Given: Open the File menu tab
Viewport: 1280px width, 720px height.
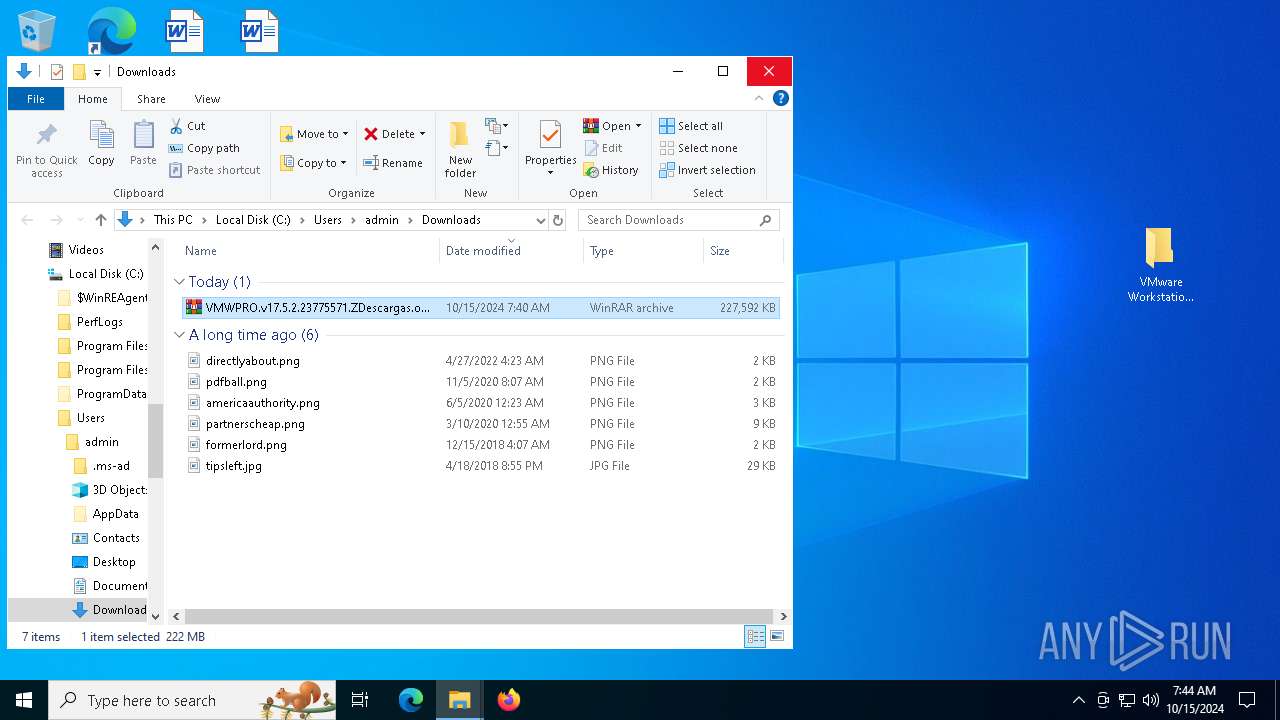Looking at the screenshot, I should point(36,99).
